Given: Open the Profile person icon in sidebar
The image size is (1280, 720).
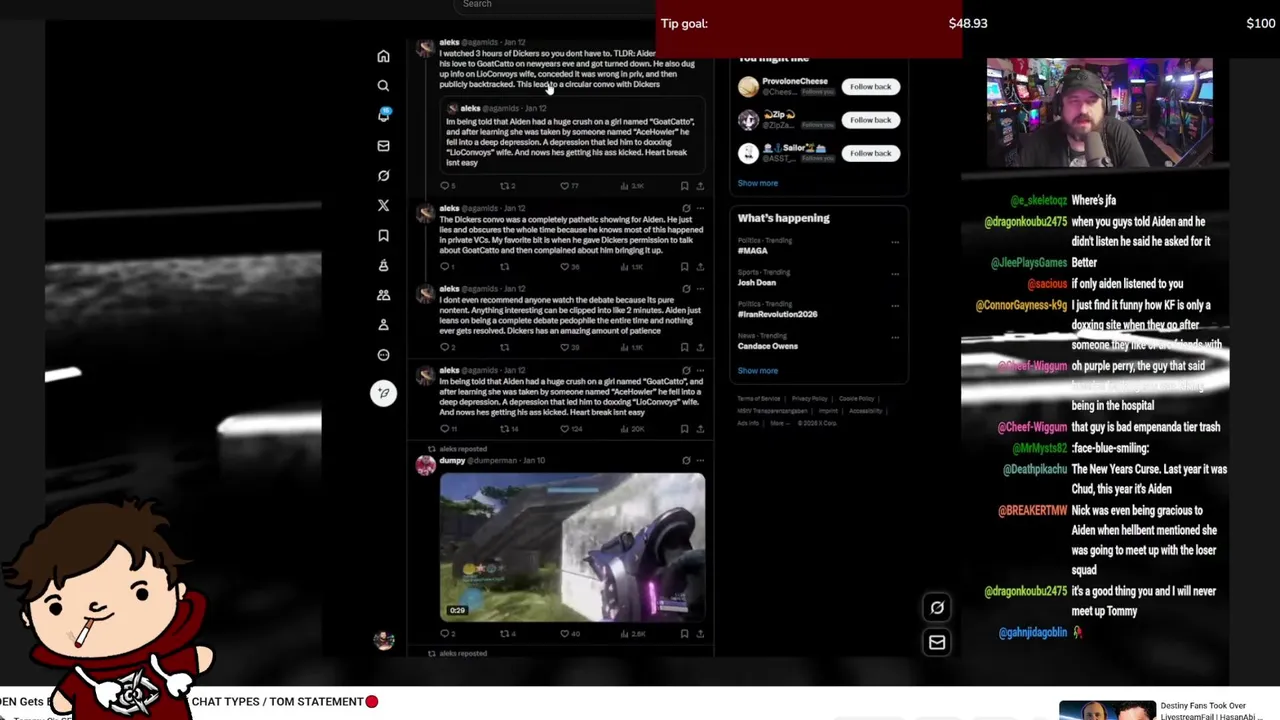Looking at the screenshot, I should point(383,325).
